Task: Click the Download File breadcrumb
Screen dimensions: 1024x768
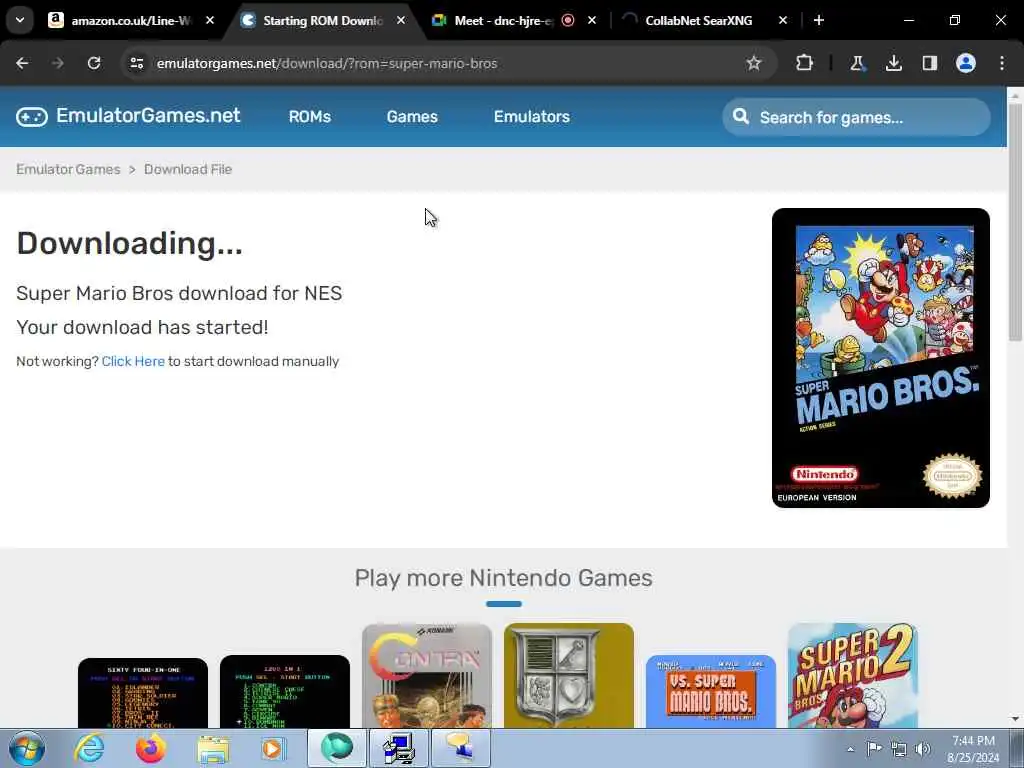Action: tap(188, 169)
